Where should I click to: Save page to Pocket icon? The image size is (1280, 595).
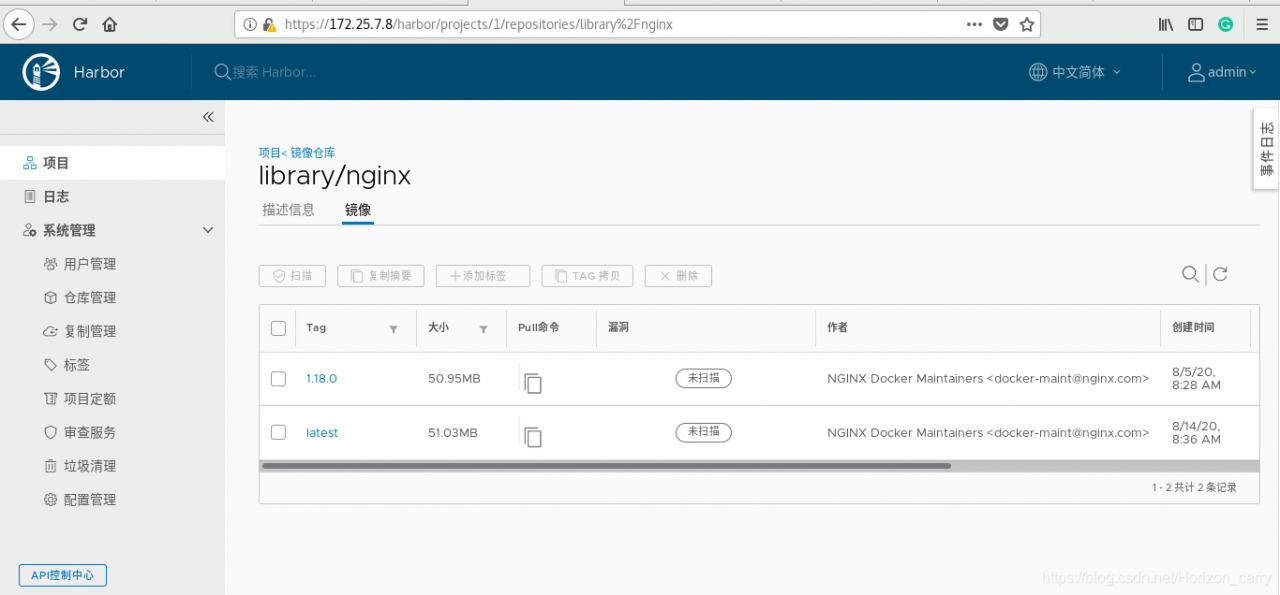pos(1001,24)
